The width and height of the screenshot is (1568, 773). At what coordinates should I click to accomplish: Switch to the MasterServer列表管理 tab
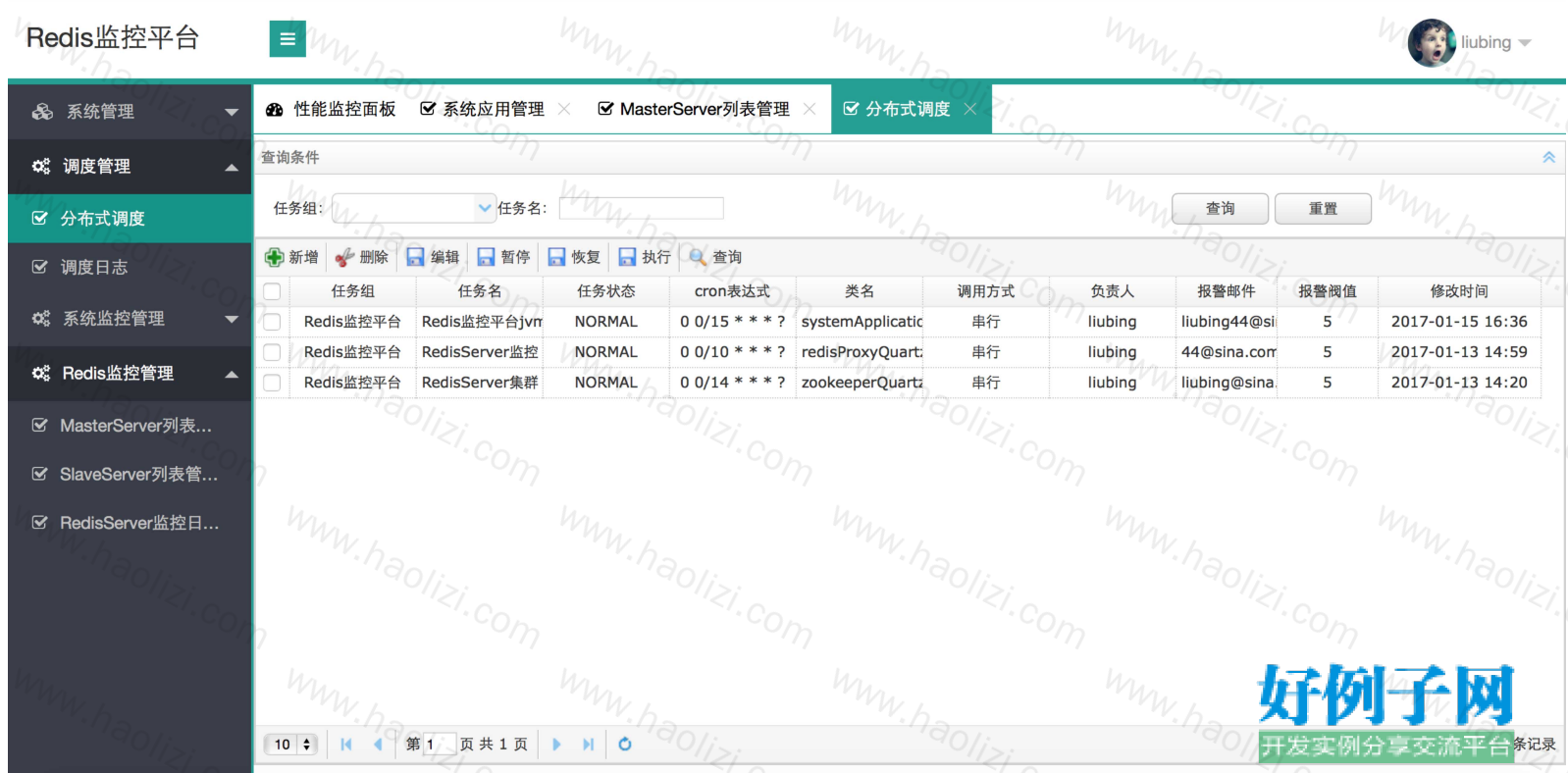pos(694,109)
